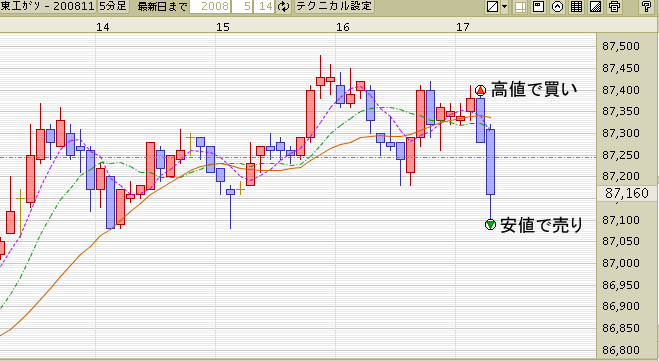The image size is (659, 361).
Task: Click the month field showing 5
Action: click(x=242, y=6)
